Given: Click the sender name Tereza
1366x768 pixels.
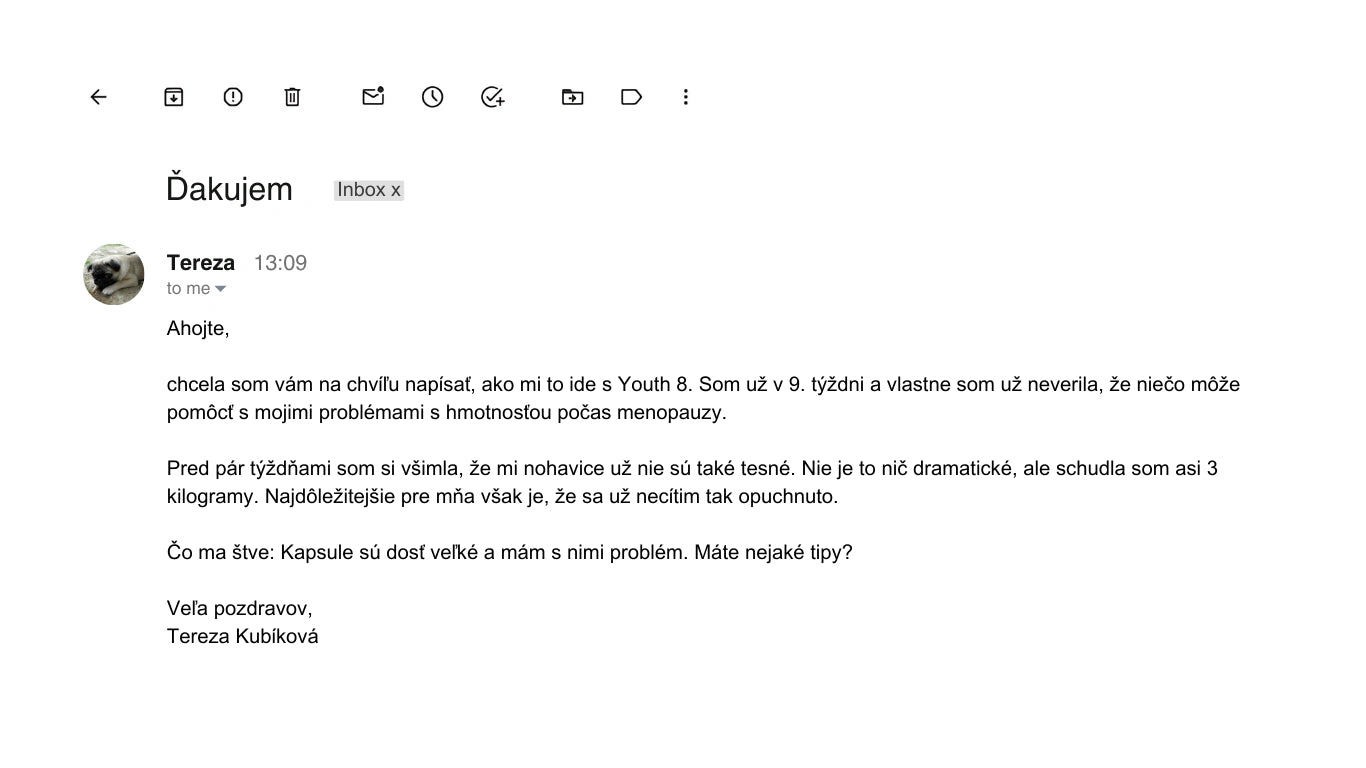Looking at the screenshot, I should [201, 263].
